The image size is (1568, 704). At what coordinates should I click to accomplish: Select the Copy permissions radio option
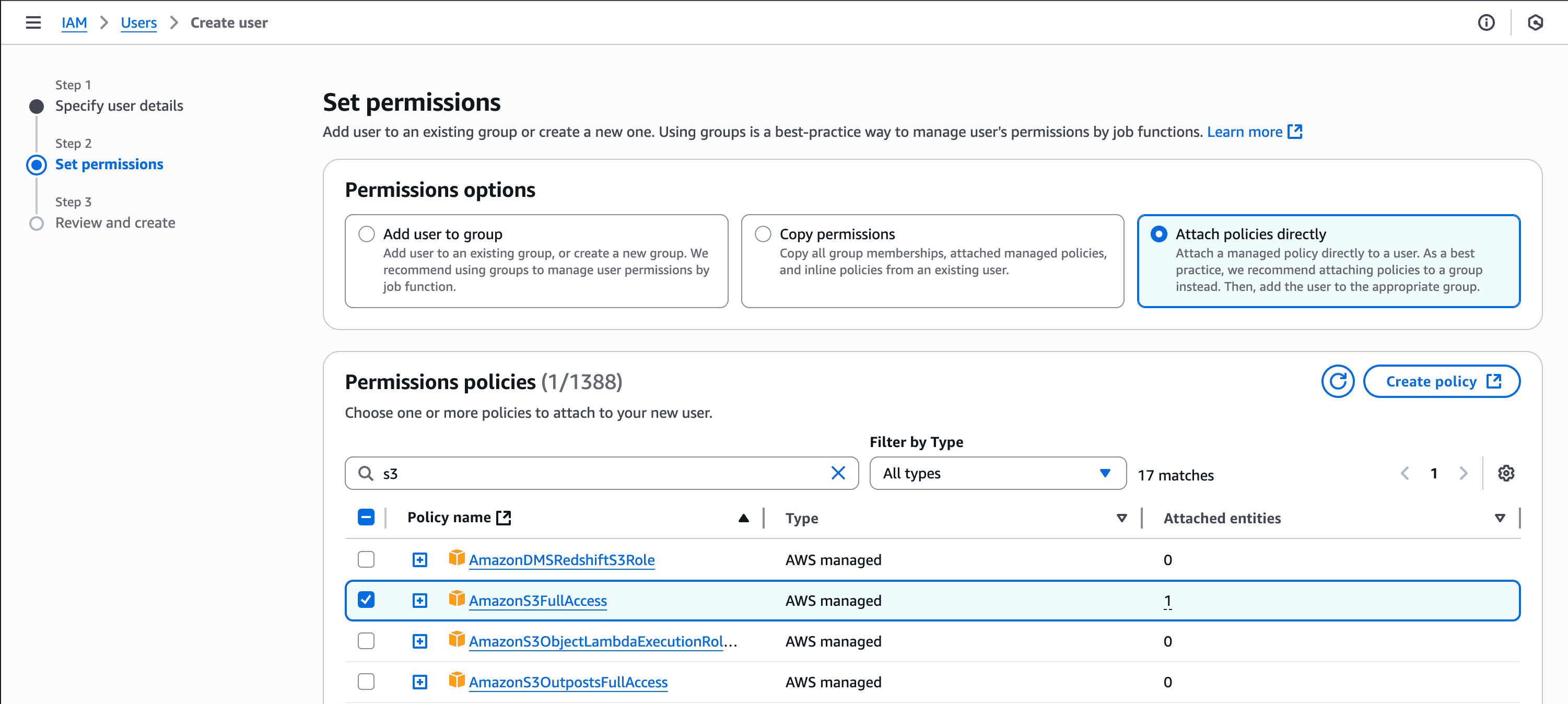763,234
